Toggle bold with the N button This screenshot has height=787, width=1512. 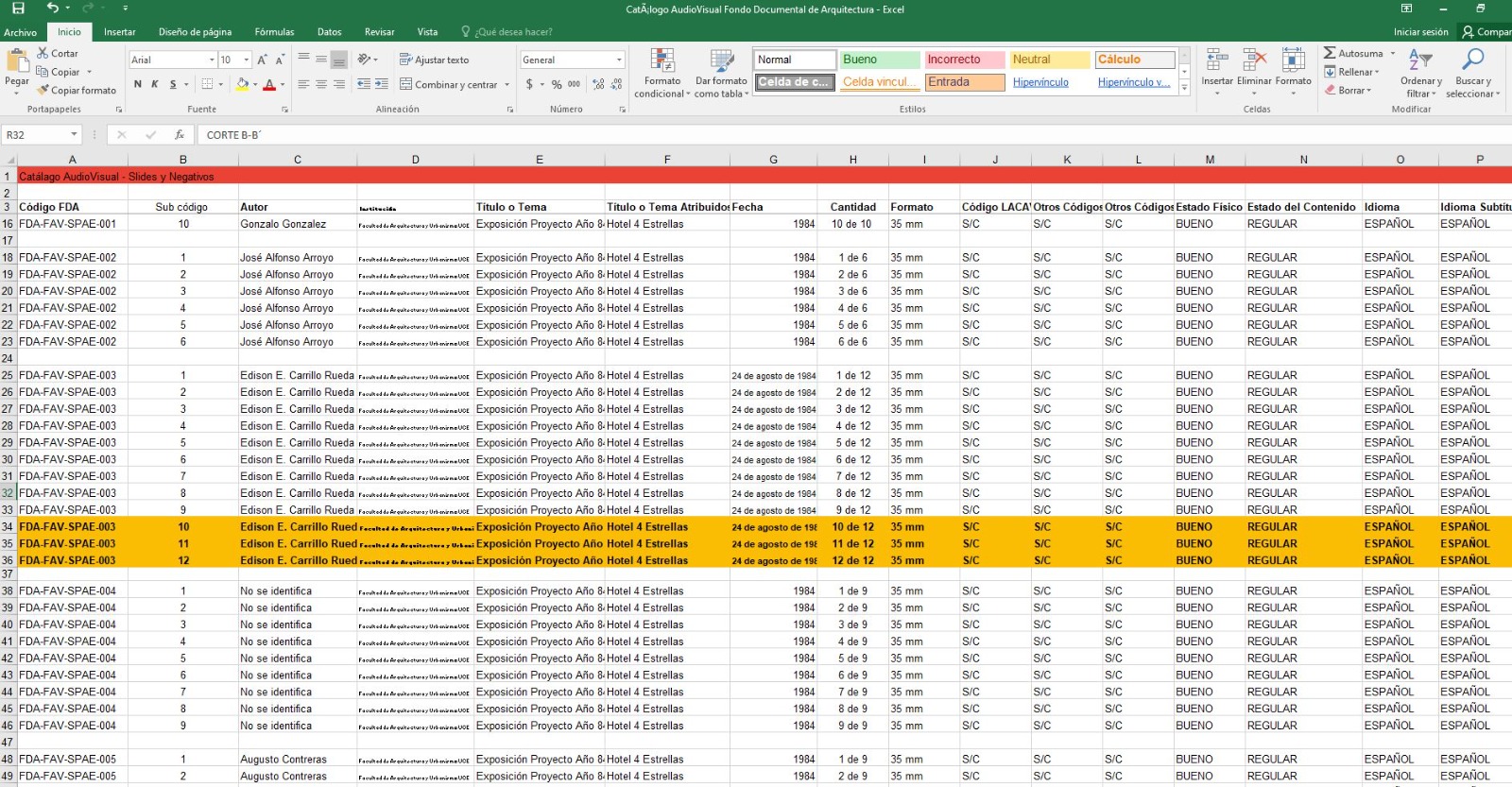138,85
